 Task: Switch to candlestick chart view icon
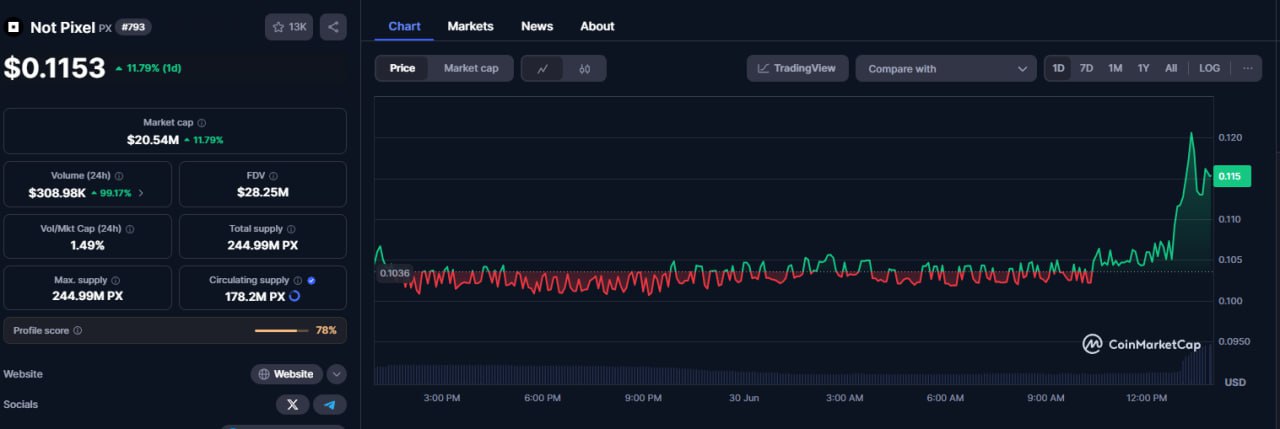(x=585, y=68)
